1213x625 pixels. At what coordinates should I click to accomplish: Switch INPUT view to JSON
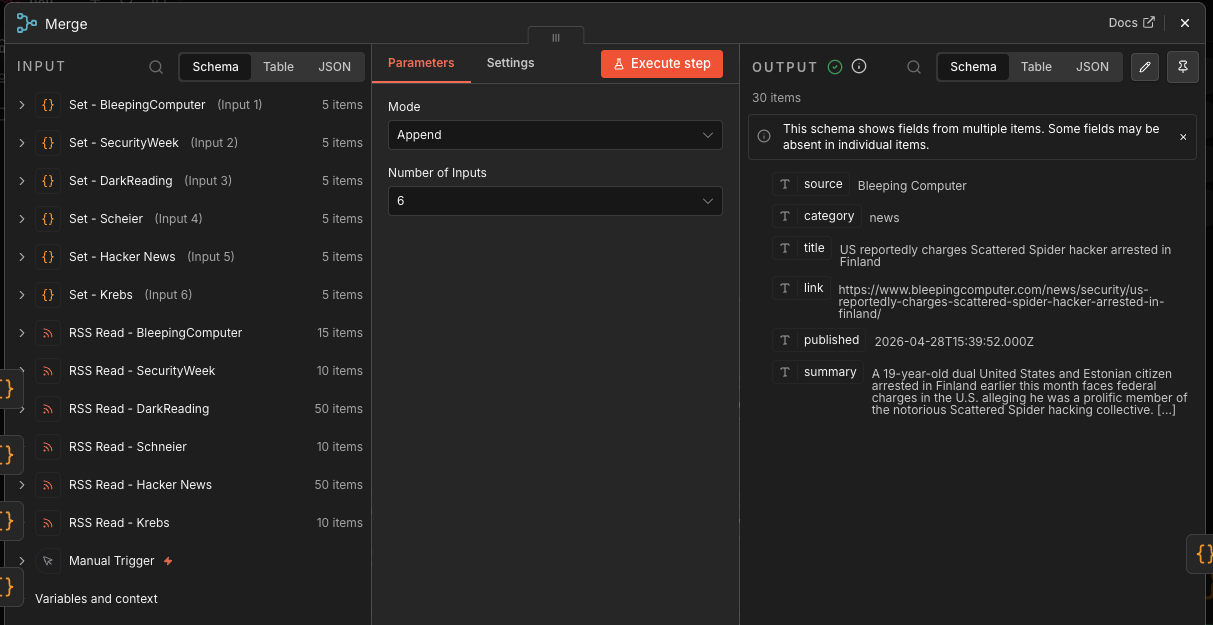point(335,67)
